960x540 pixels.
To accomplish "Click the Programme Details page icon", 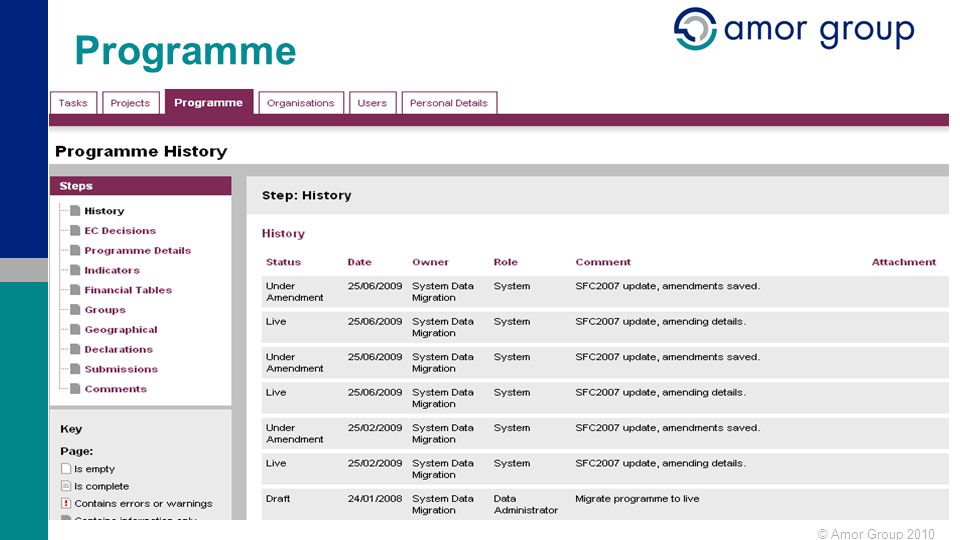I will pyautogui.click(x=75, y=250).
